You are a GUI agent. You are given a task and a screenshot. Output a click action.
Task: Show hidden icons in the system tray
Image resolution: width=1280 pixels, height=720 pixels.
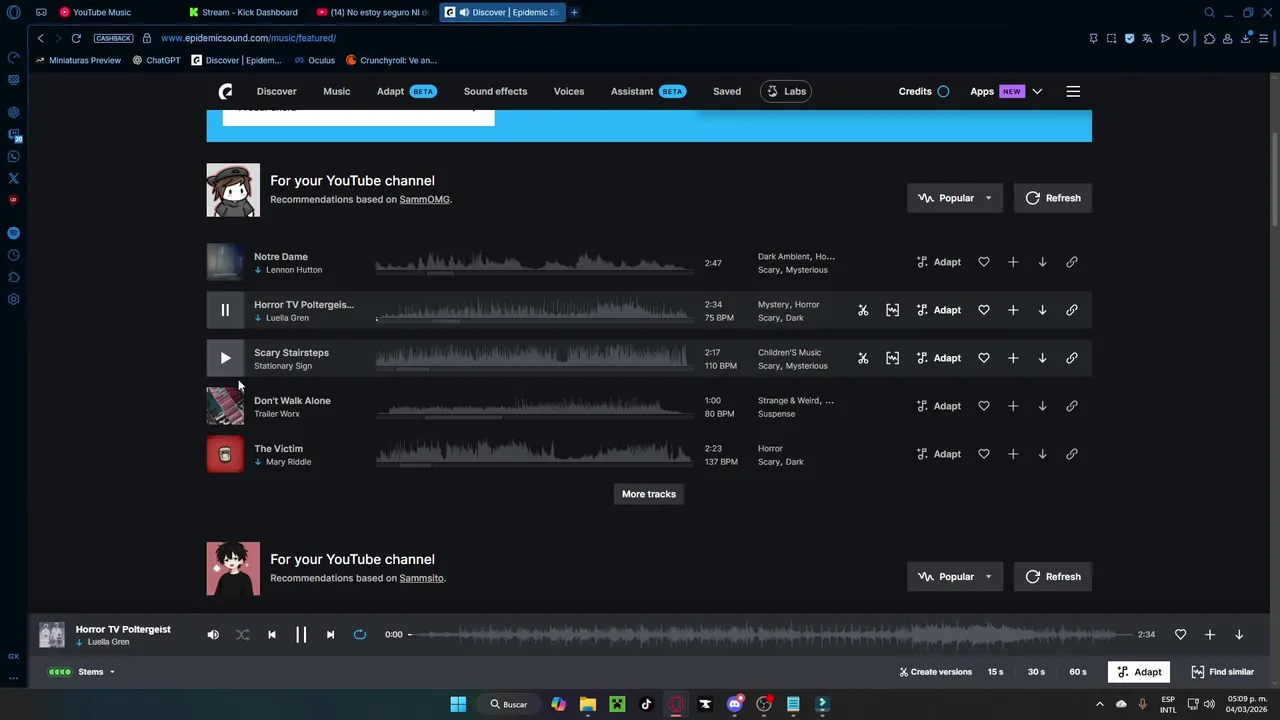point(1100,704)
